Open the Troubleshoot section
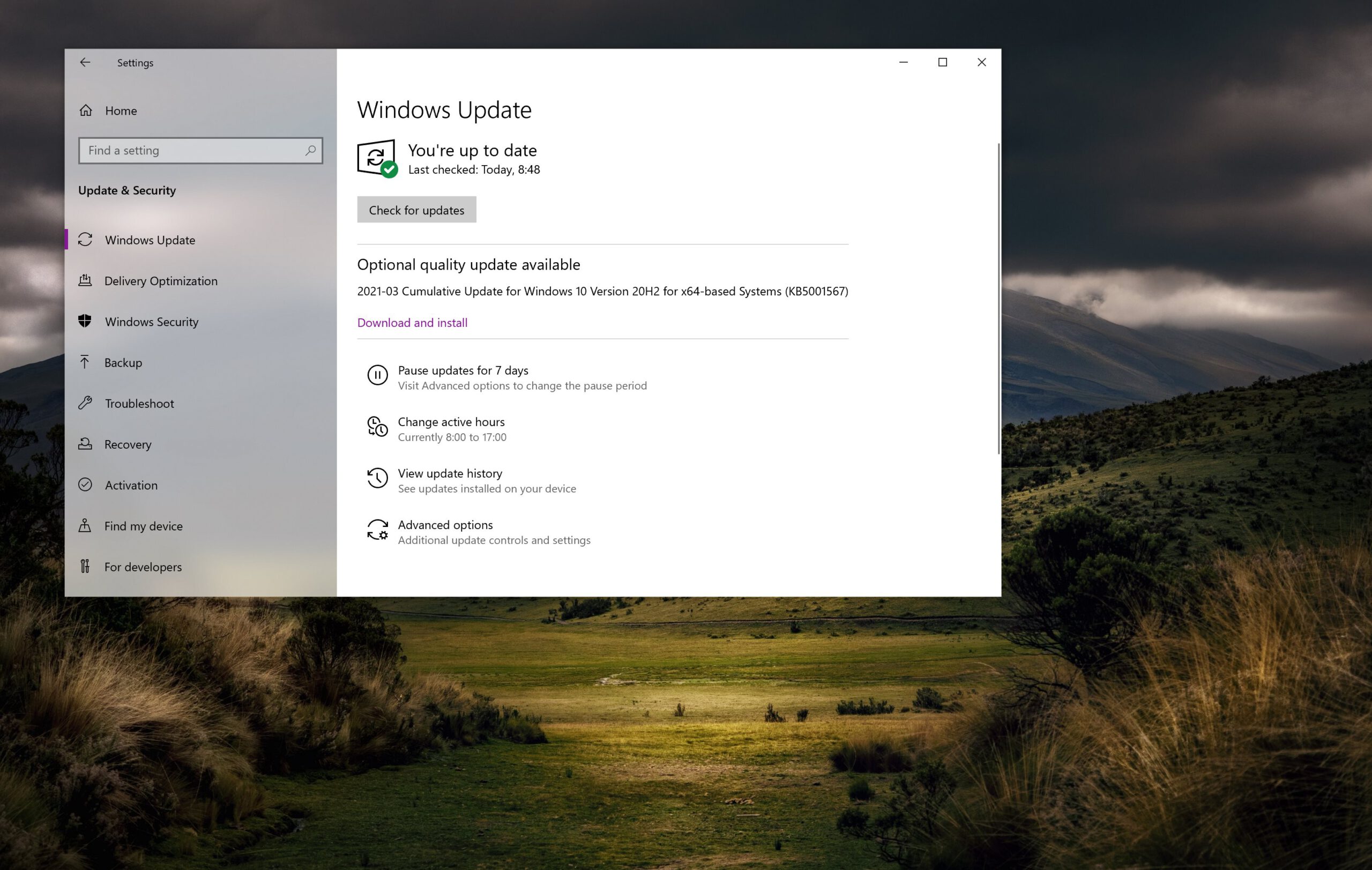This screenshot has height=870, width=1372. pos(139,404)
